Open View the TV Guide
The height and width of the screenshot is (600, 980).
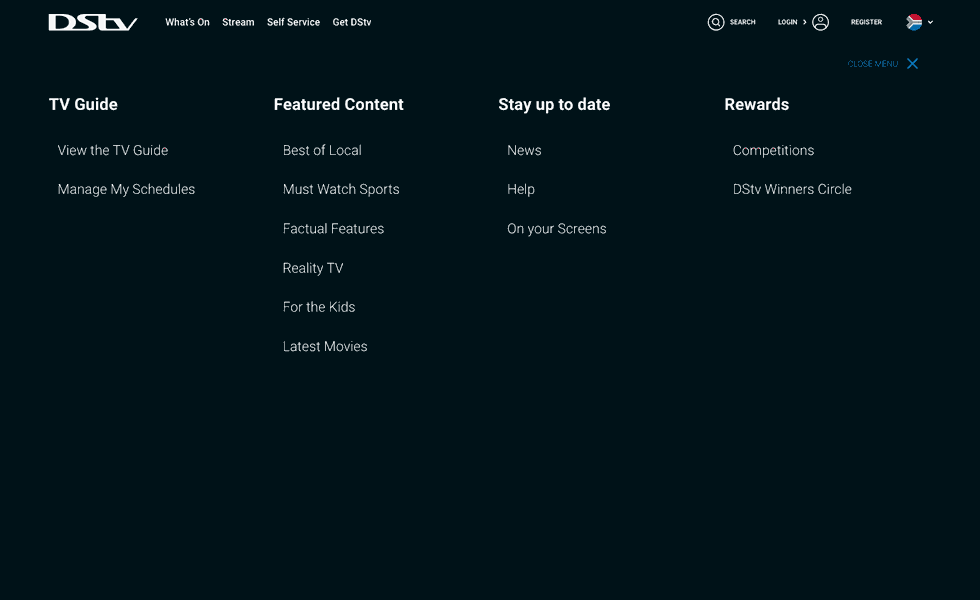point(112,150)
